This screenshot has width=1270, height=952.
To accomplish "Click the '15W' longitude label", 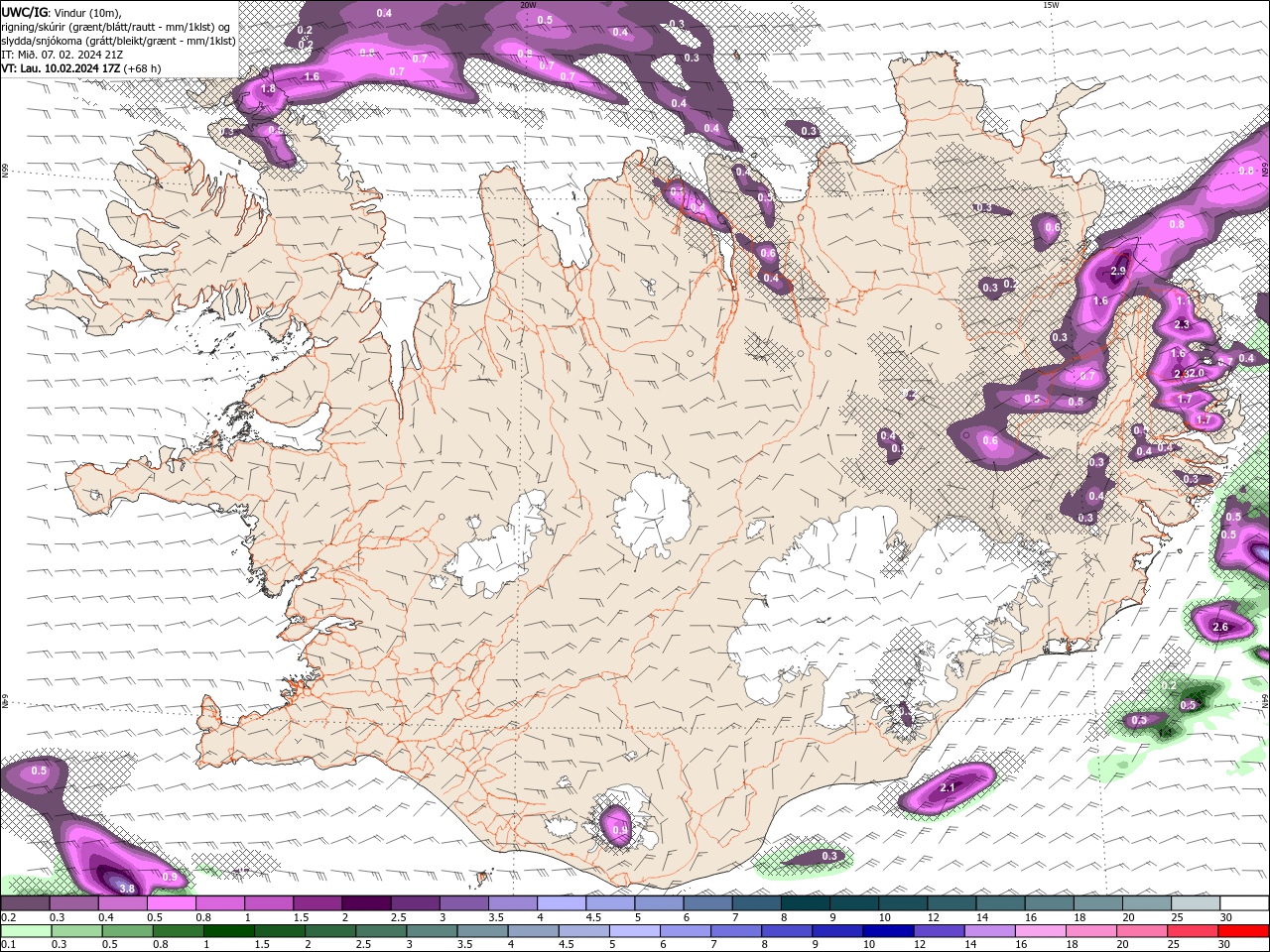I will [x=1051, y=5].
